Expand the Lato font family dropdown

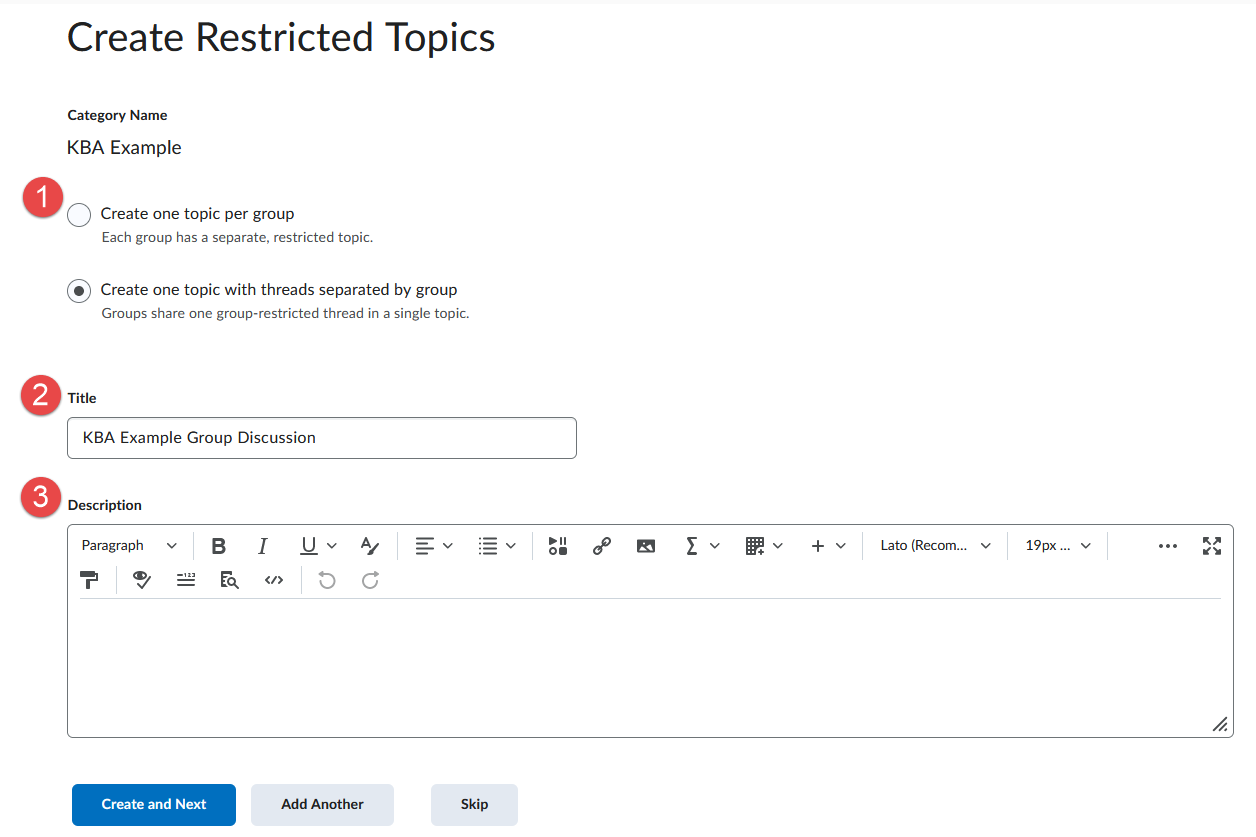pos(935,546)
